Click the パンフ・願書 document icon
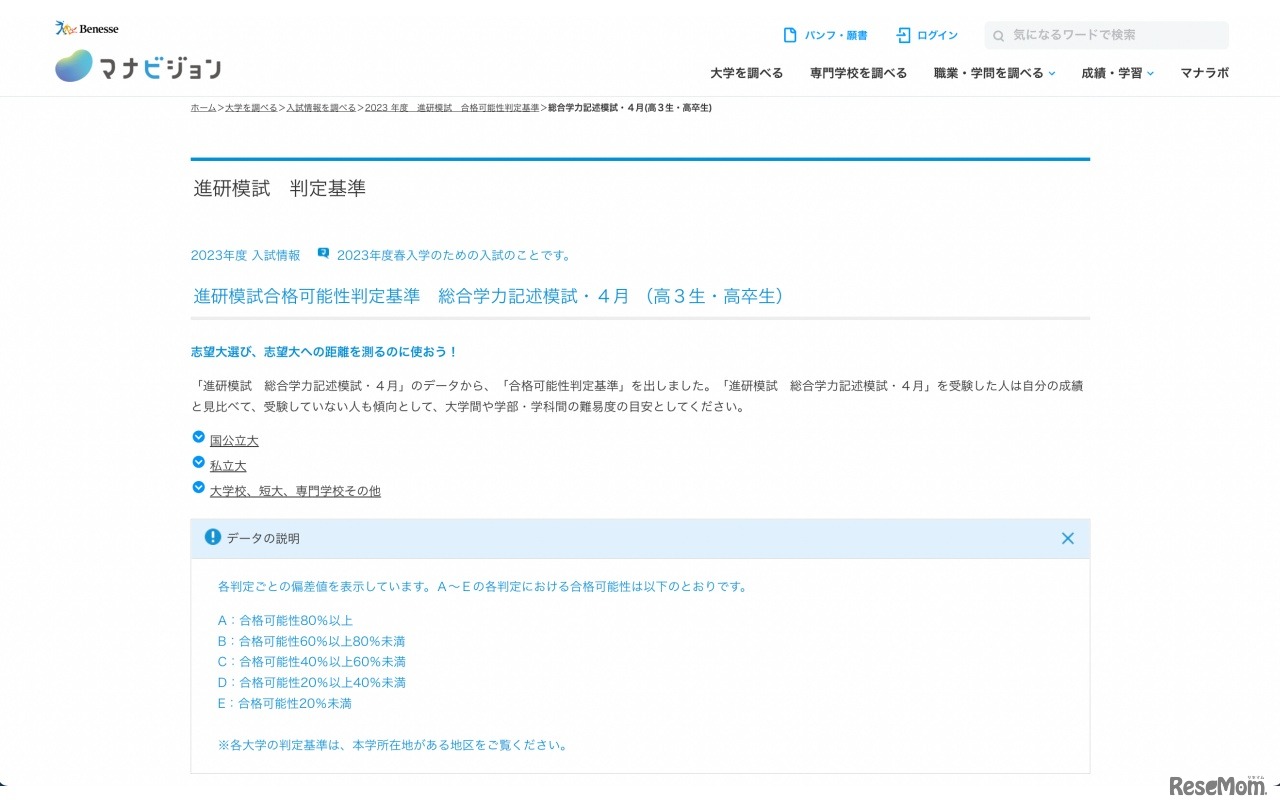The height and width of the screenshot is (809, 1280). [x=789, y=34]
